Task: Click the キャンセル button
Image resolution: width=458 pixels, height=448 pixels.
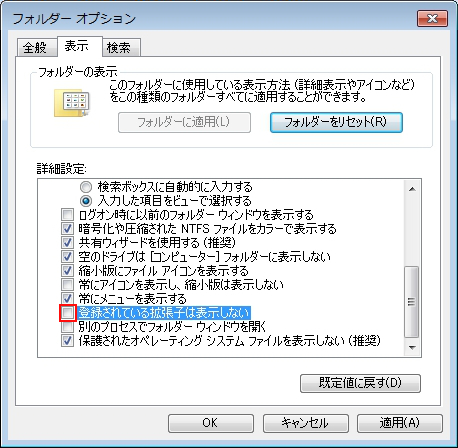Action: pos(306,423)
